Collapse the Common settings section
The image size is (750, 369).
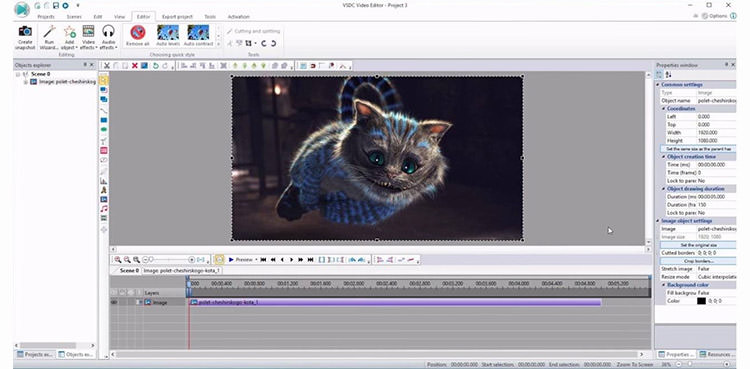tap(659, 85)
